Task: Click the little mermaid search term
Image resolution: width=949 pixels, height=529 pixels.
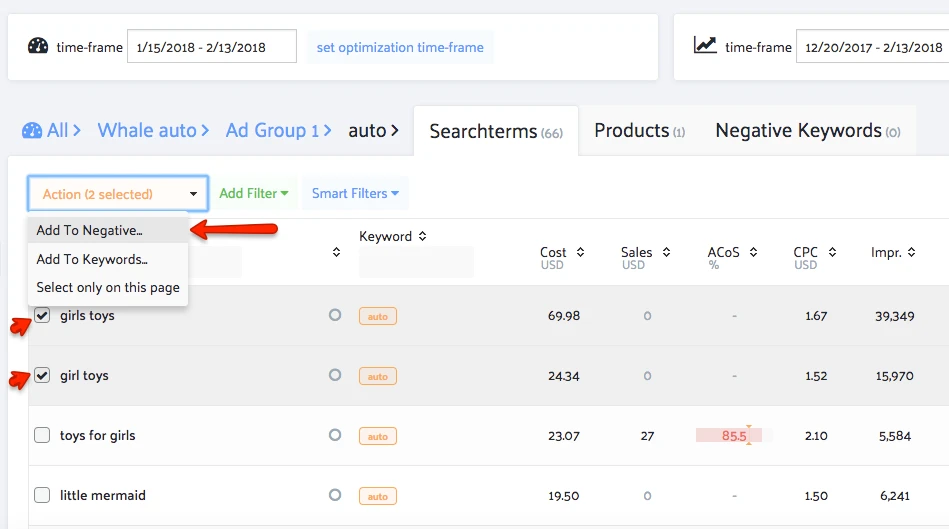Action: (x=103, y=495)
